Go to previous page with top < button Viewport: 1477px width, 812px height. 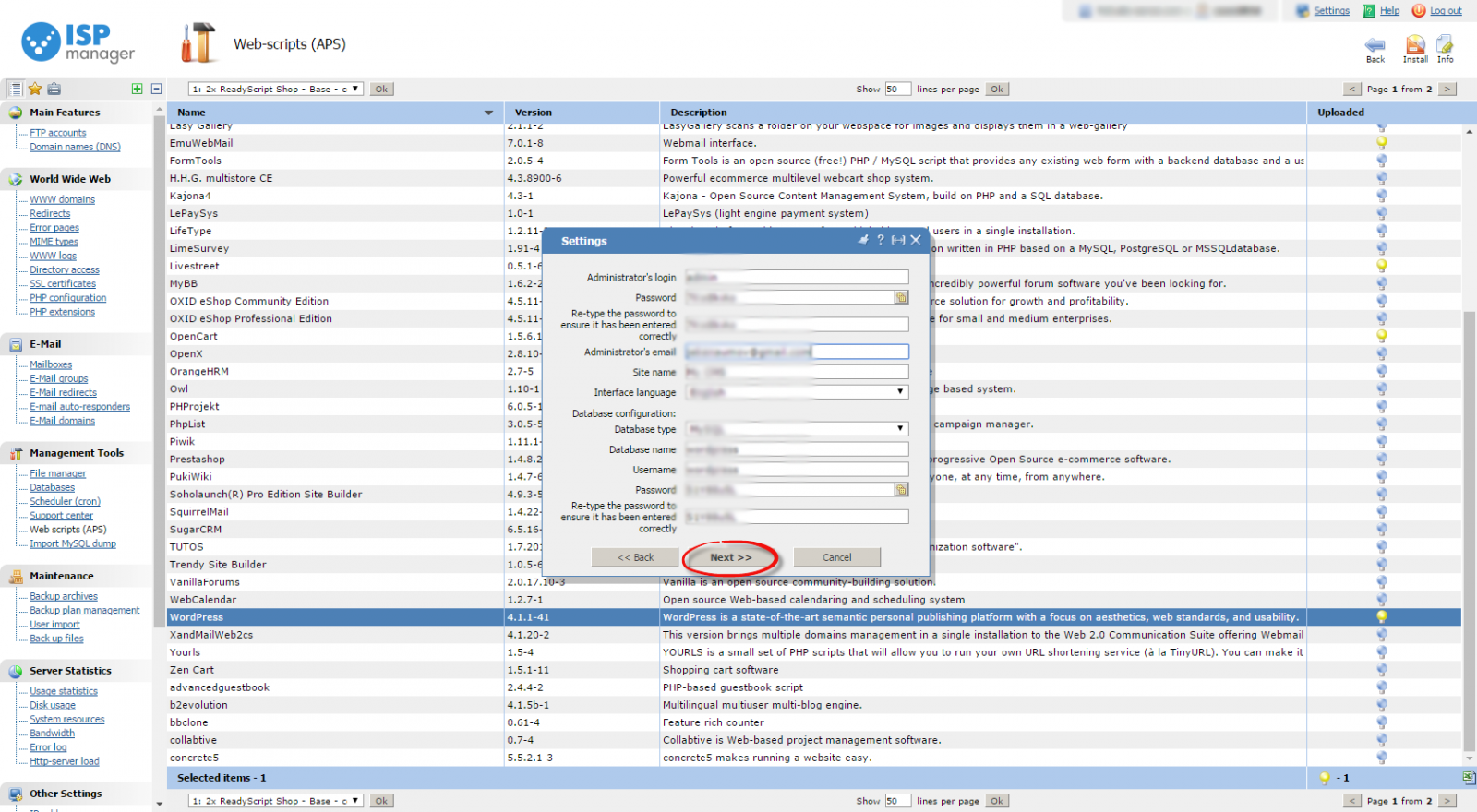[1352, 89]
